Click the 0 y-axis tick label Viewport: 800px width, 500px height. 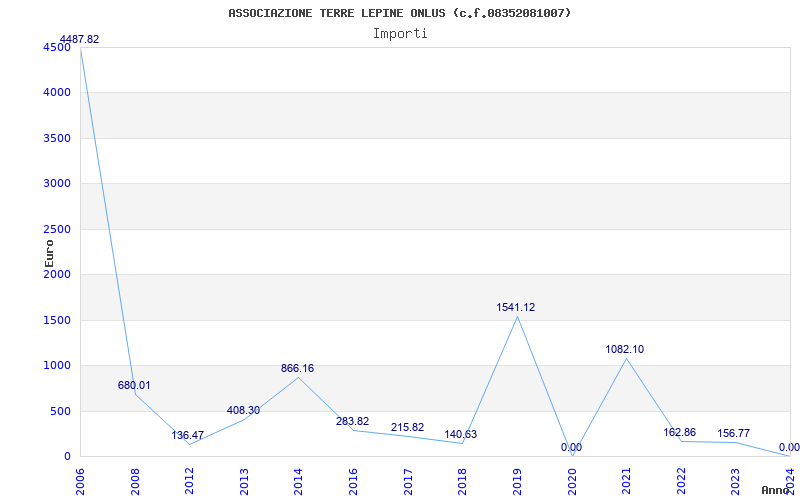[67, 457]
